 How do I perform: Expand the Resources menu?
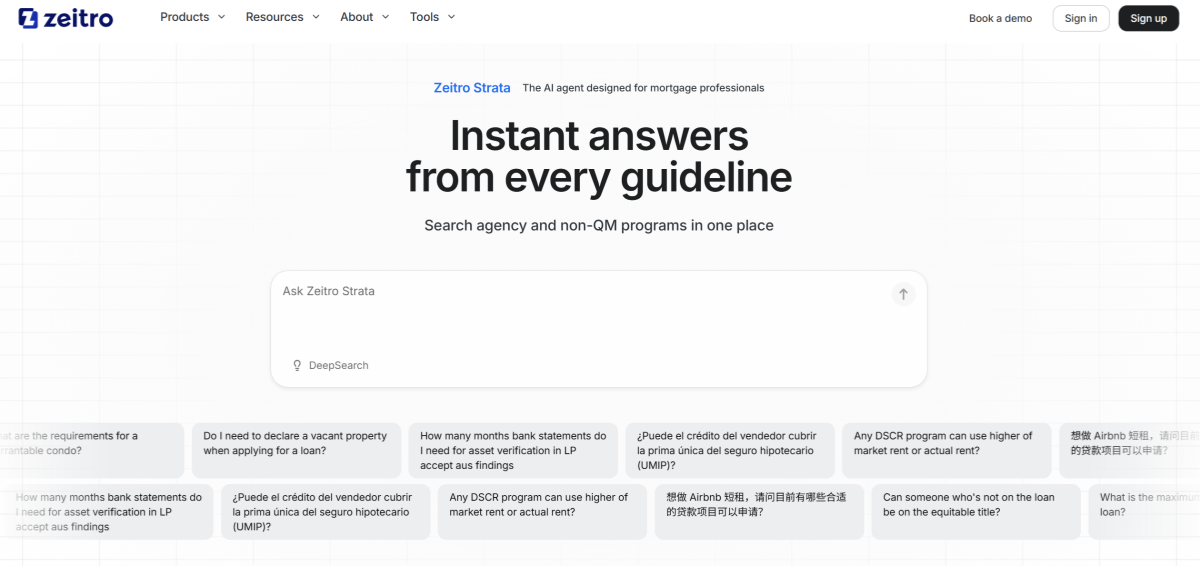pyautogui.click(x=283, y=17)
